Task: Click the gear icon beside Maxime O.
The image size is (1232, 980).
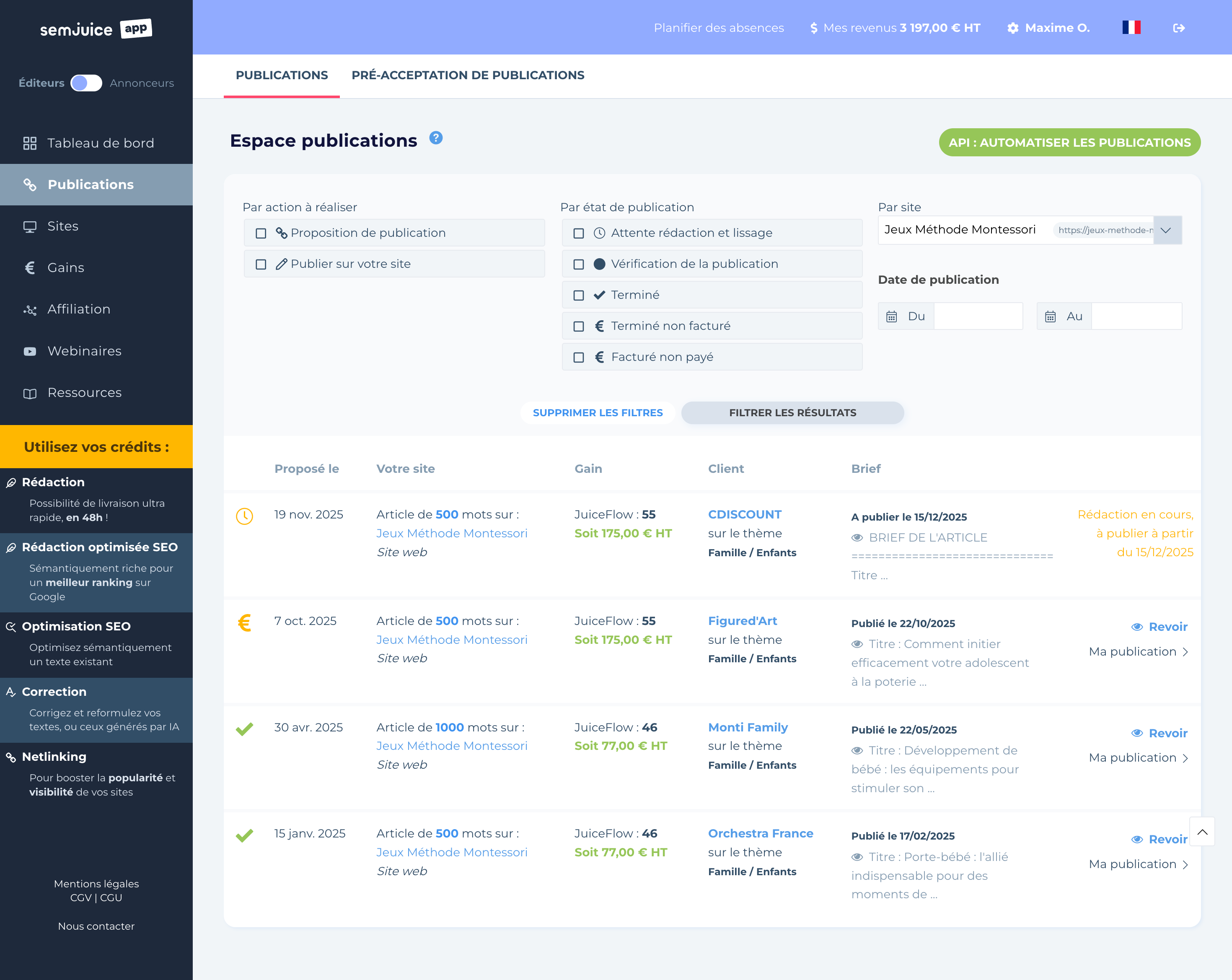Action: point(1012,28)
